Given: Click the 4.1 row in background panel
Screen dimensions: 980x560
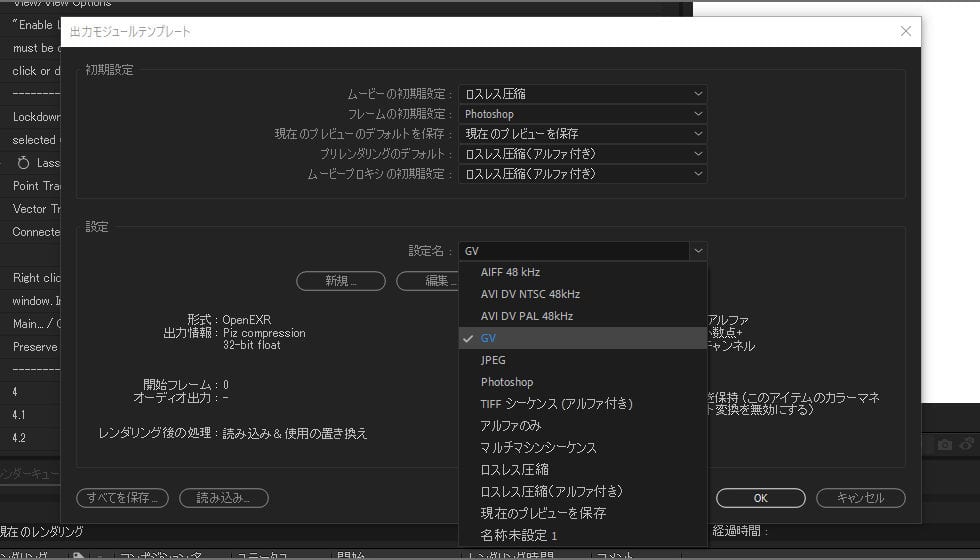Looking at the screenshot, I should (x=19, y=415).
